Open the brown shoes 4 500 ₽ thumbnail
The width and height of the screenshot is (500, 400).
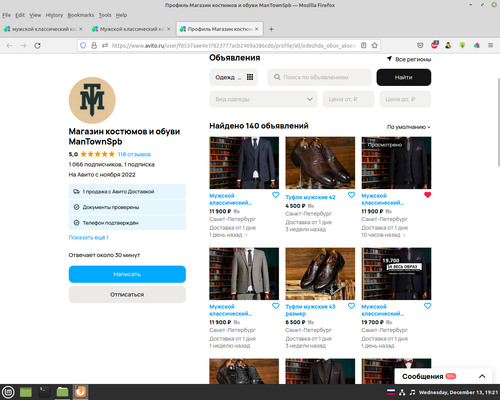pos(320,163)
